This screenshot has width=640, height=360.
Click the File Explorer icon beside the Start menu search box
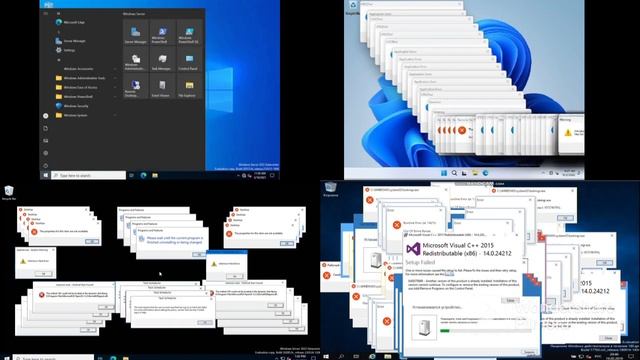pyautogui.click(x=155, y=176)
